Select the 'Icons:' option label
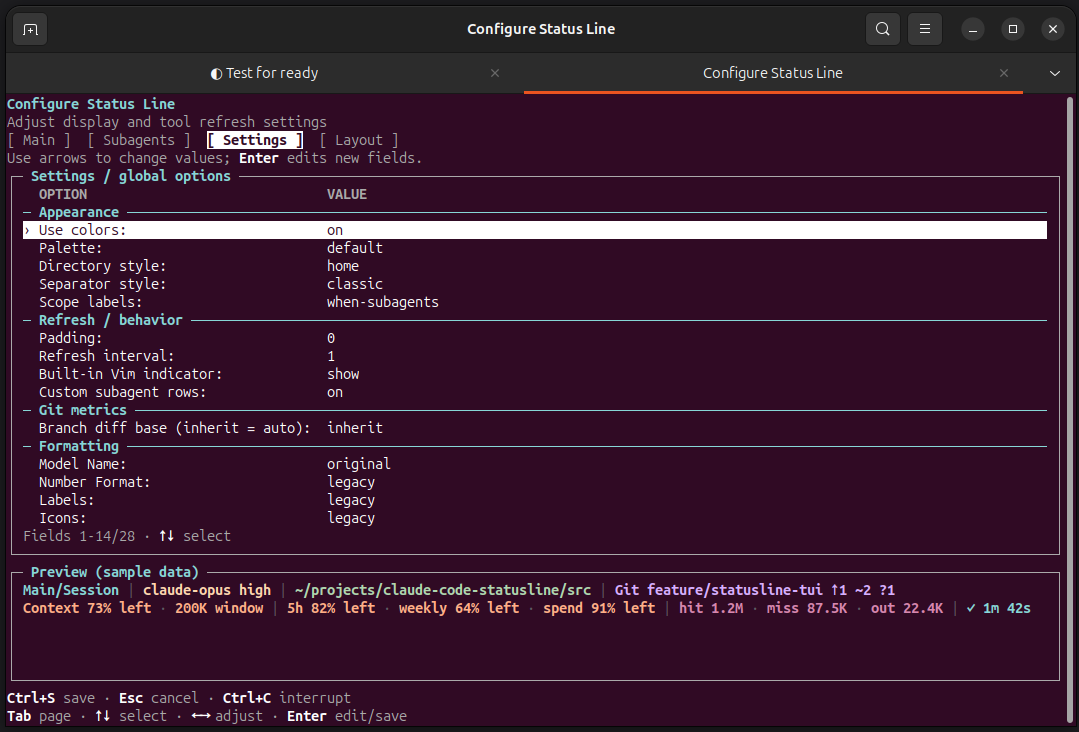The width and height of the screenshot is (1079, 732). (63, 518)
